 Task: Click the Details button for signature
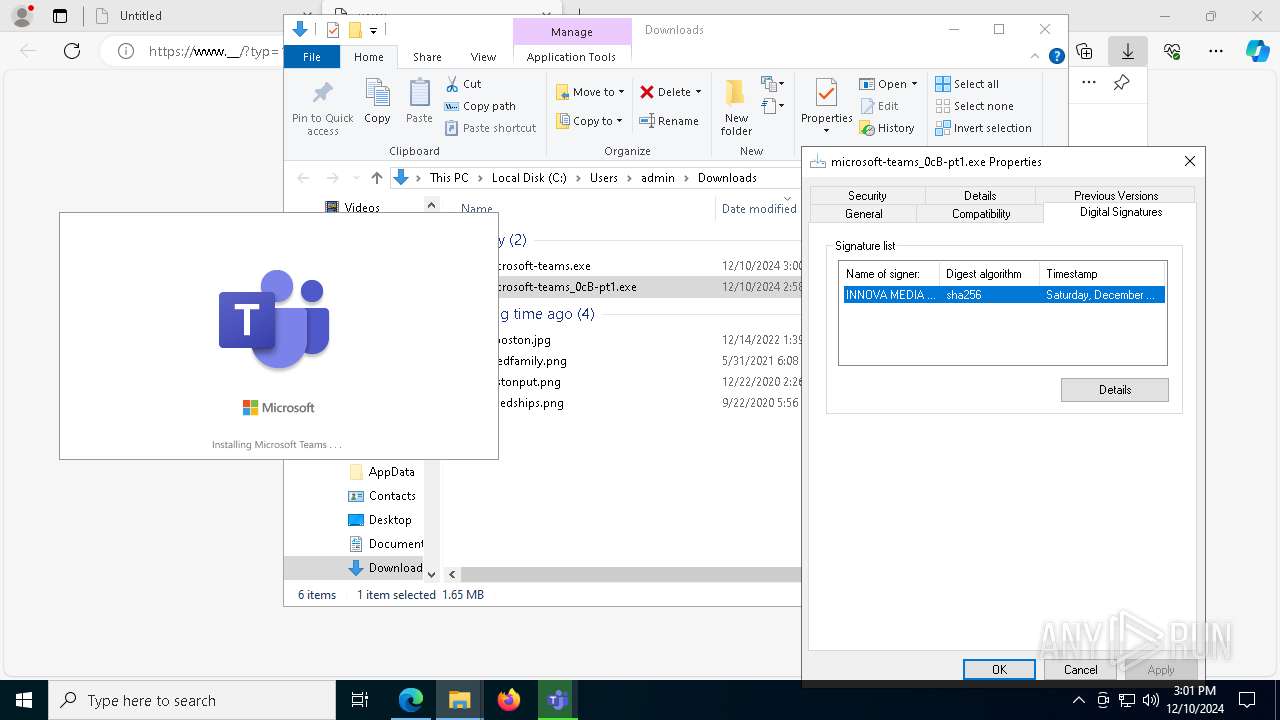click(1114, 390)
